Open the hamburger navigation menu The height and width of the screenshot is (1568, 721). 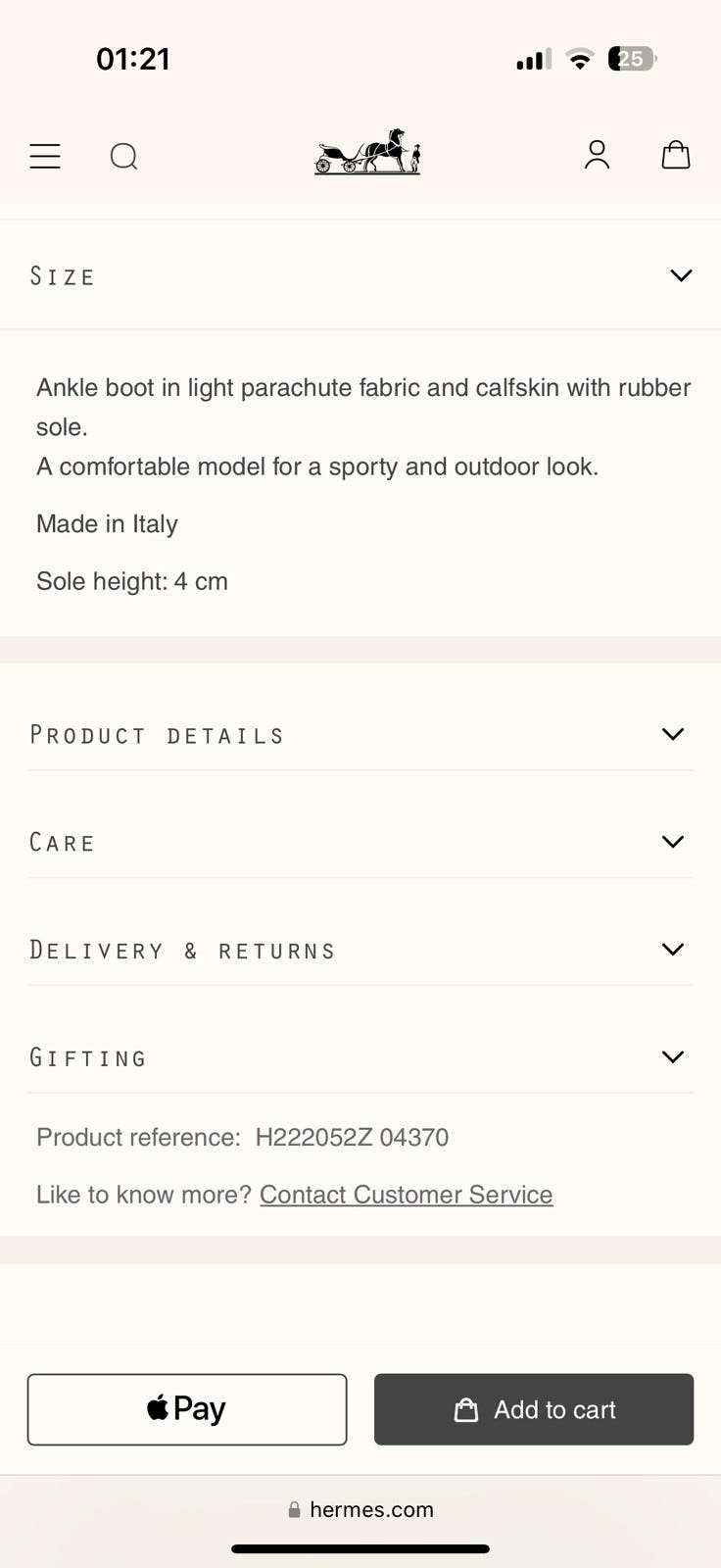(45, 156)
